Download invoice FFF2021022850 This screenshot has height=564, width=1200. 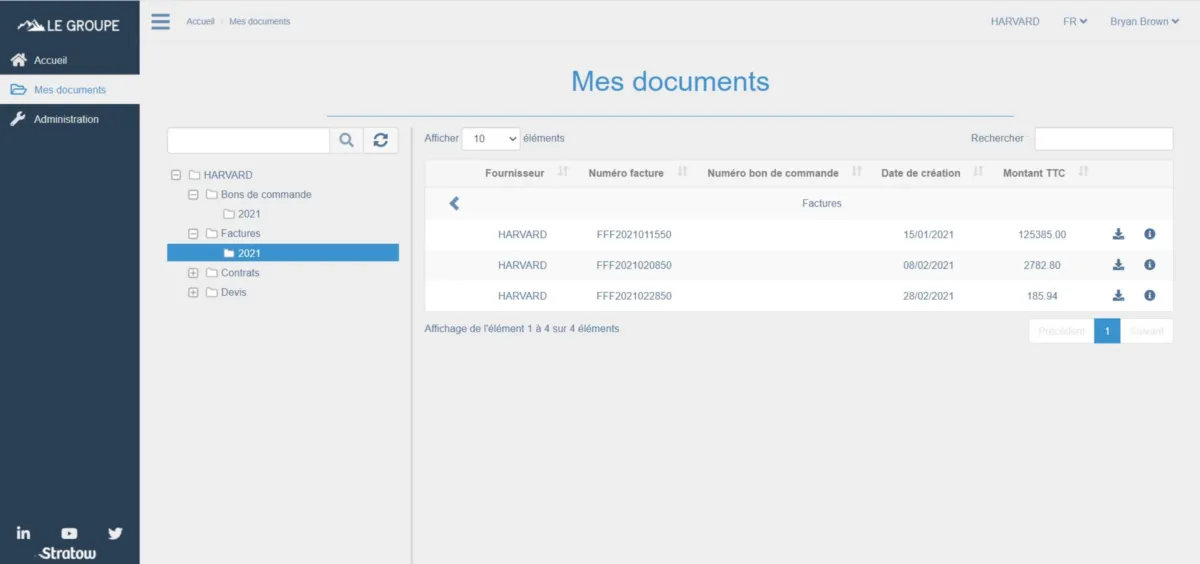pos(1118,296)
